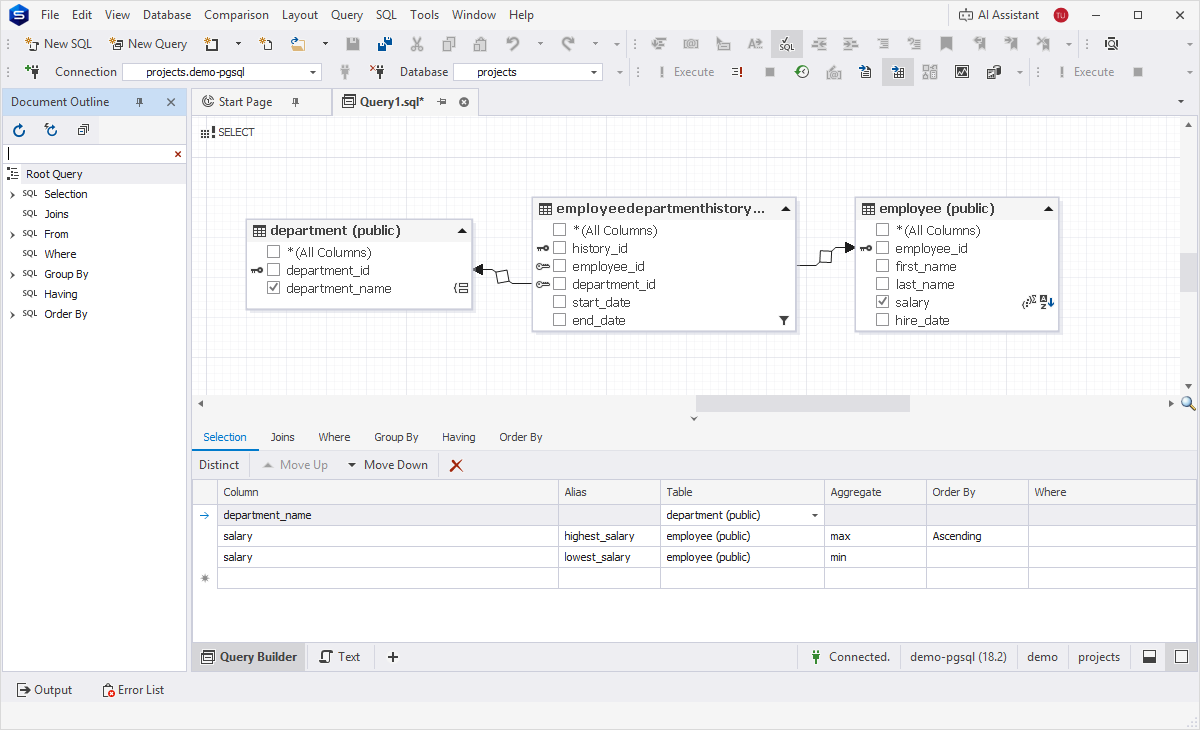Click the red X delete icon beside Move Down

tap(457, 465)
